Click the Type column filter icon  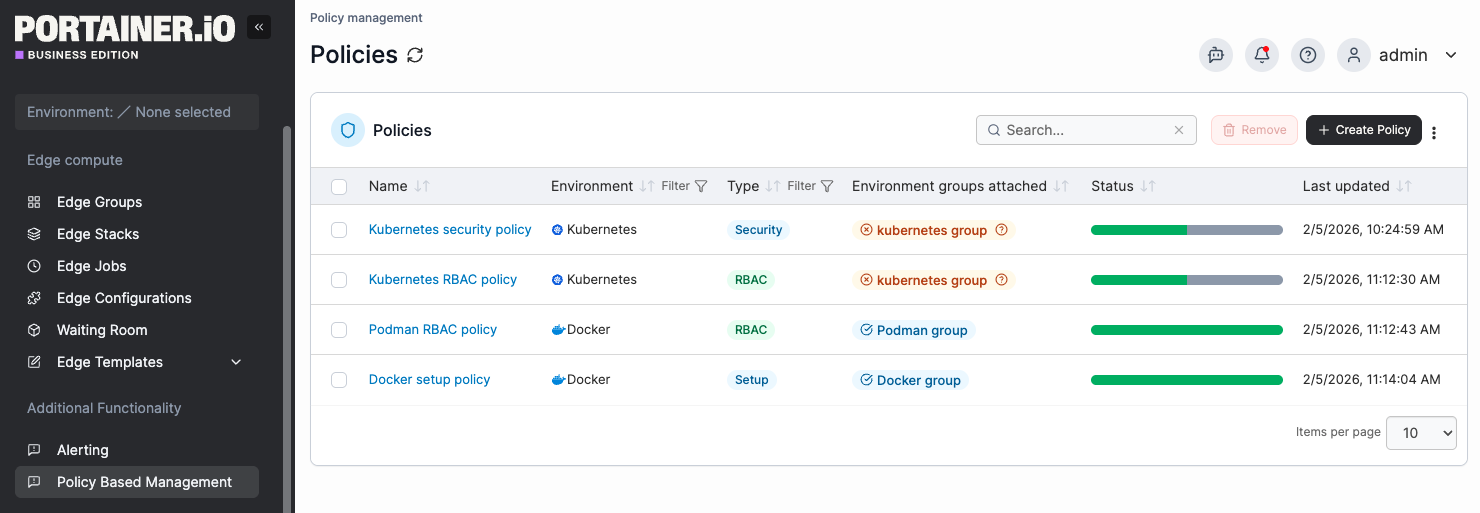pos(827,186)
